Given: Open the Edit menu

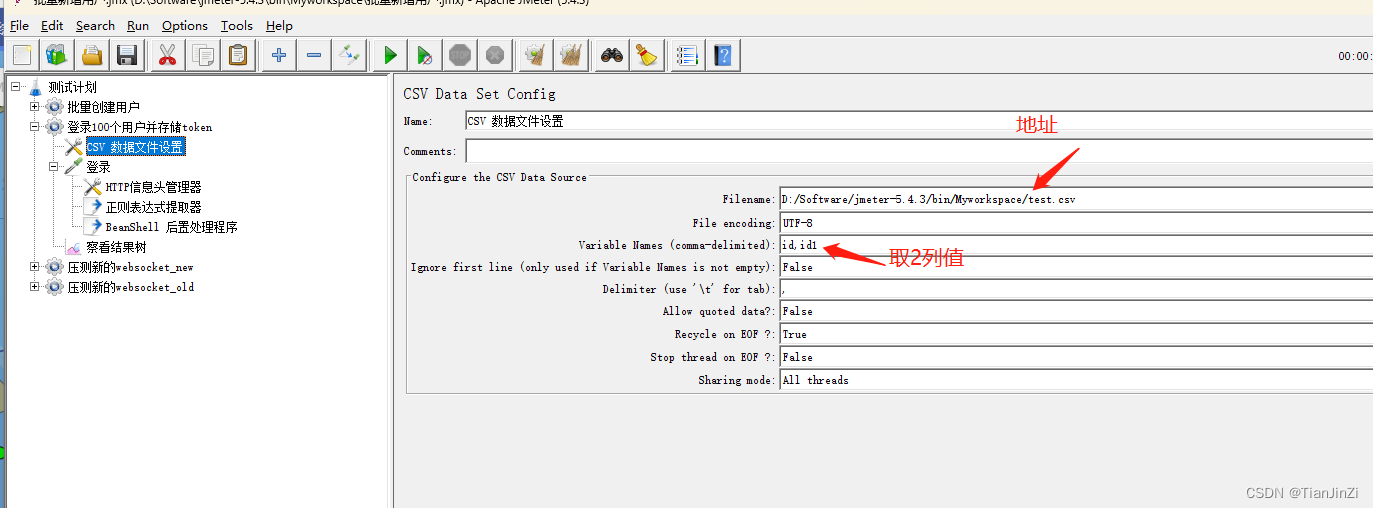Looking at the screenshot, I should coord(52,26).
